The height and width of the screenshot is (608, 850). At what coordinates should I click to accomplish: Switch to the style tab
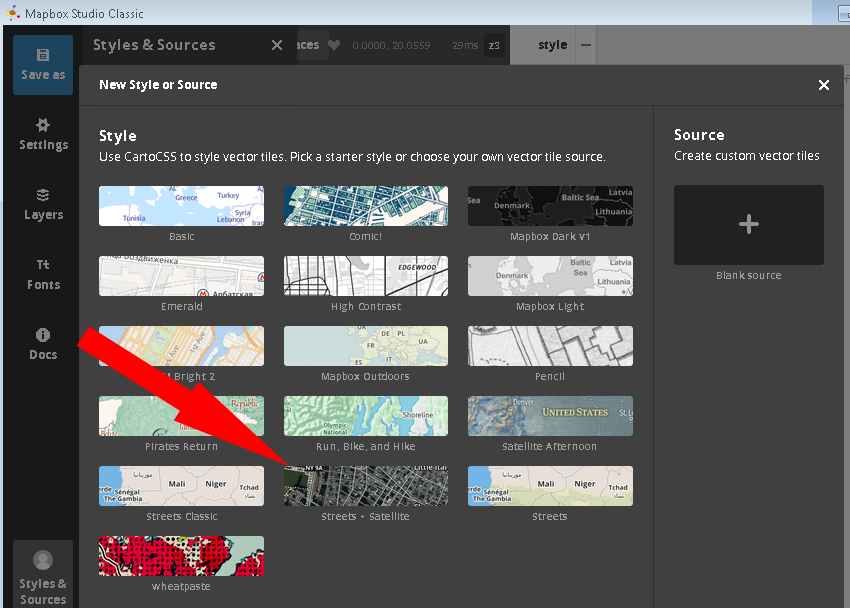click(x=551, y=44)
